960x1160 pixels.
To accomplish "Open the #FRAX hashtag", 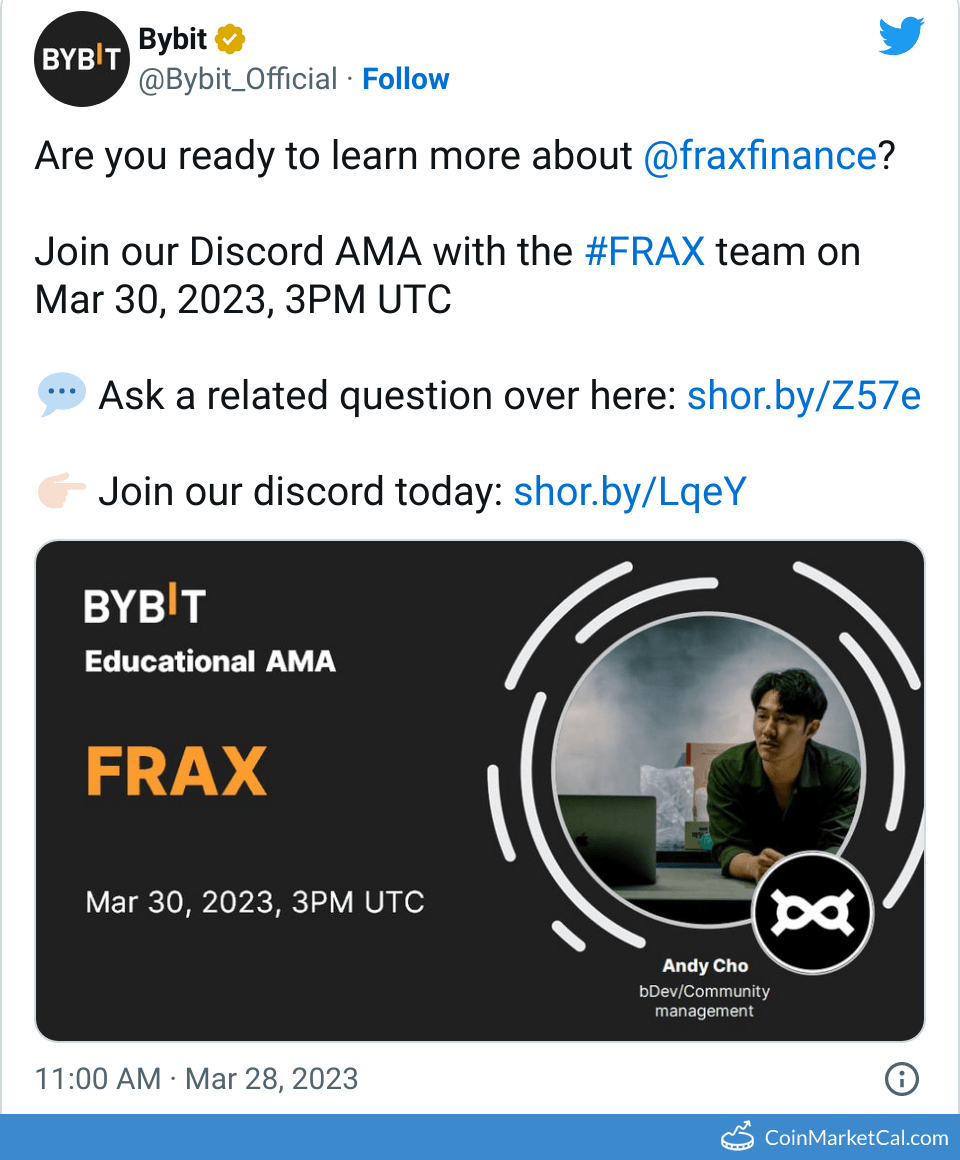I will [x=644, y=252].
